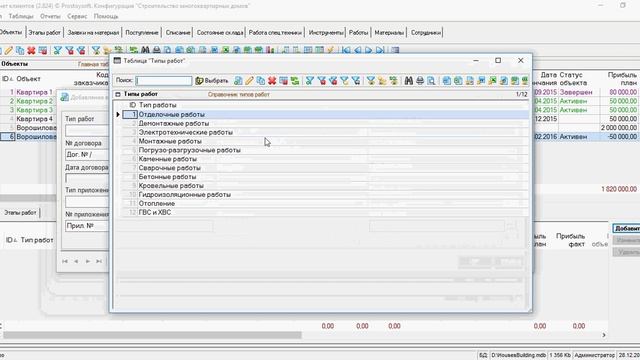Click the pencil edit icon in the main window toolbar
640x360 pixels.
(9, 50)
